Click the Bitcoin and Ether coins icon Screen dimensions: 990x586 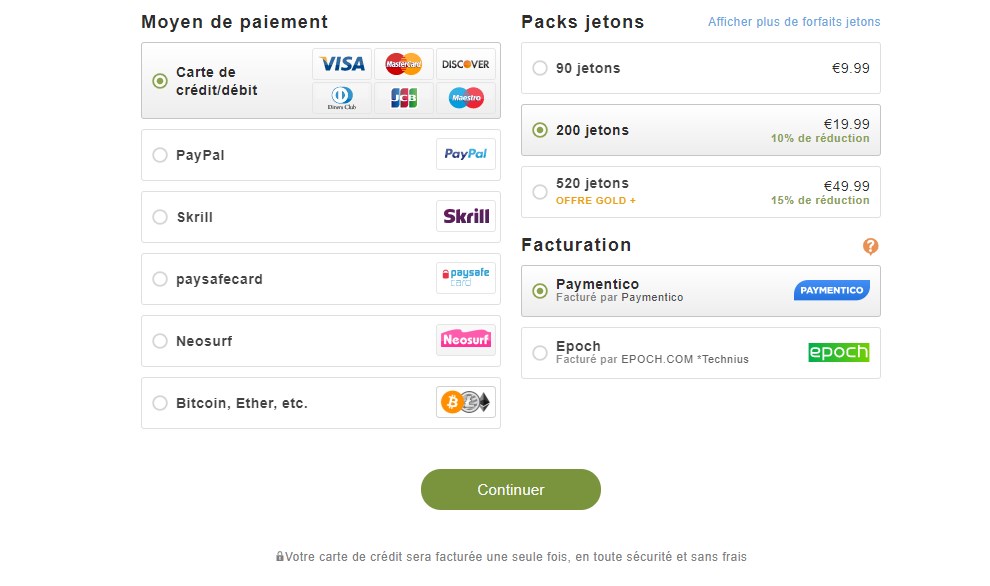point(465,402)
